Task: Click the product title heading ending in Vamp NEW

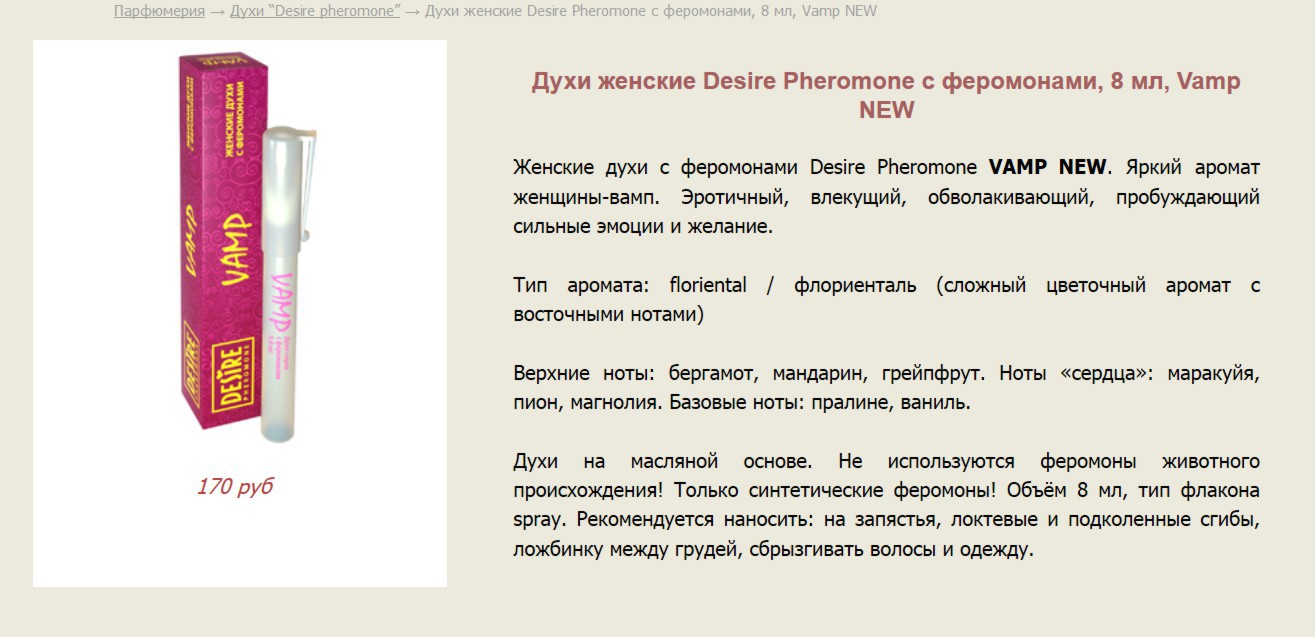Action: coord(886,95)
